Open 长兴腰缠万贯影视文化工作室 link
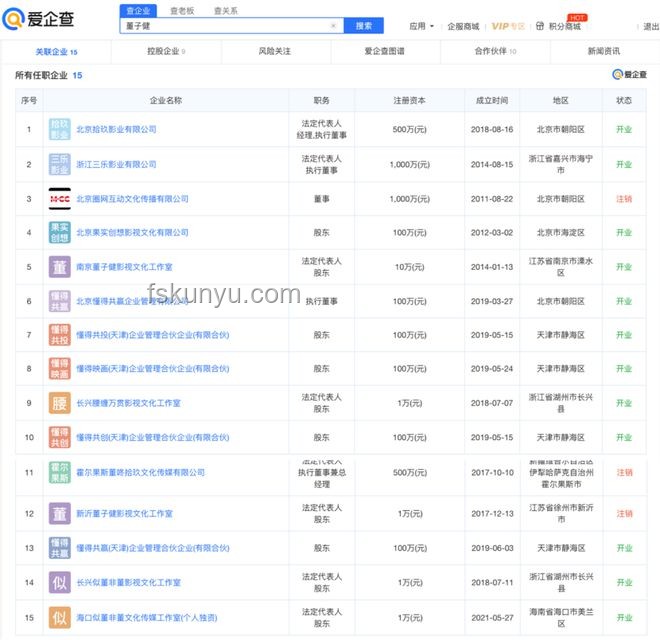This screenshot has height=640, width=660. [128, 403]
